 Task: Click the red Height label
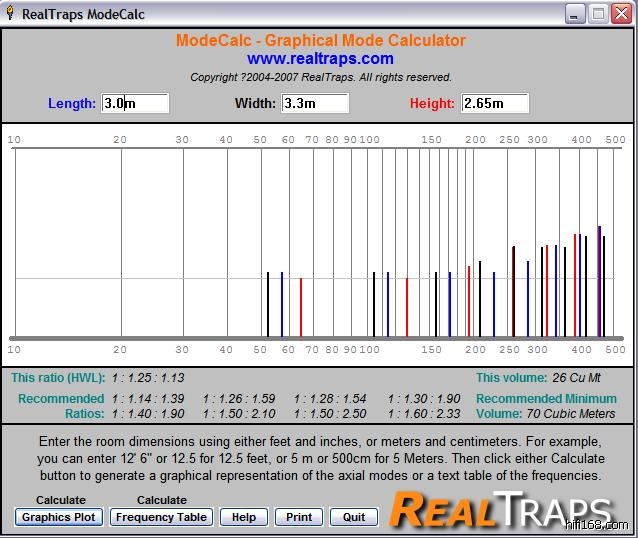point(432,103)
